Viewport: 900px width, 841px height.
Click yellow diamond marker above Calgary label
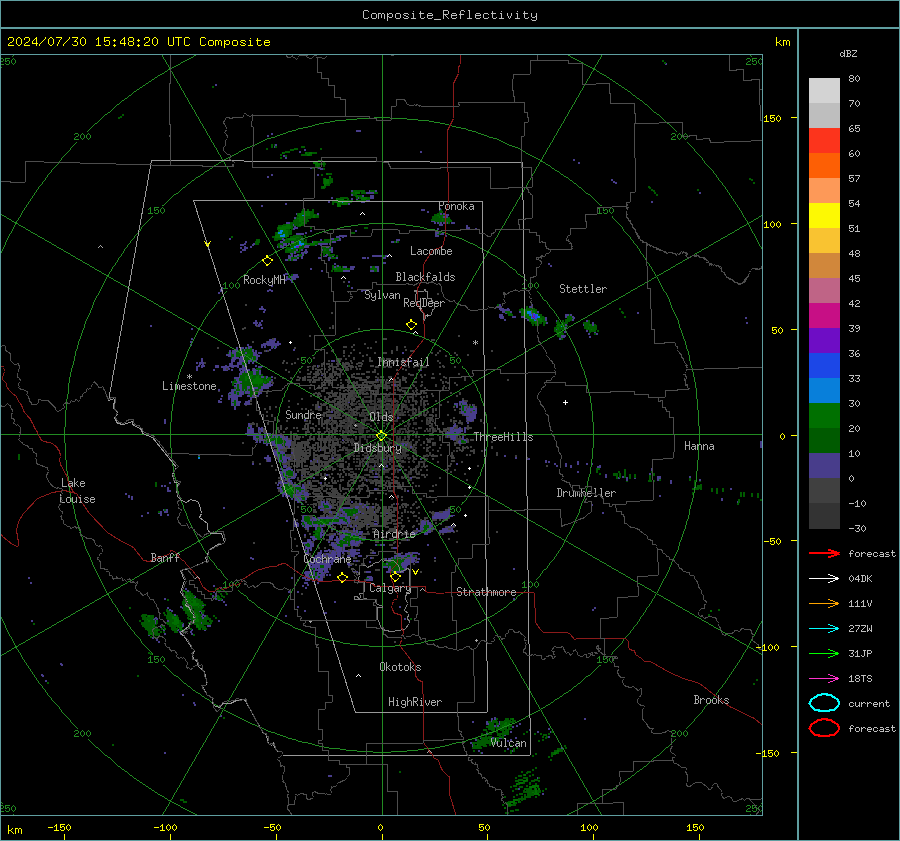pyautogui.click(x=395, y=576)
